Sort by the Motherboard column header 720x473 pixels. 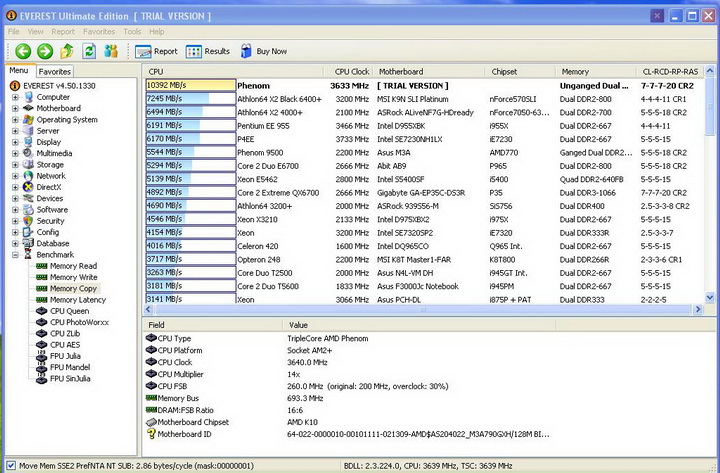click(429, 72)
